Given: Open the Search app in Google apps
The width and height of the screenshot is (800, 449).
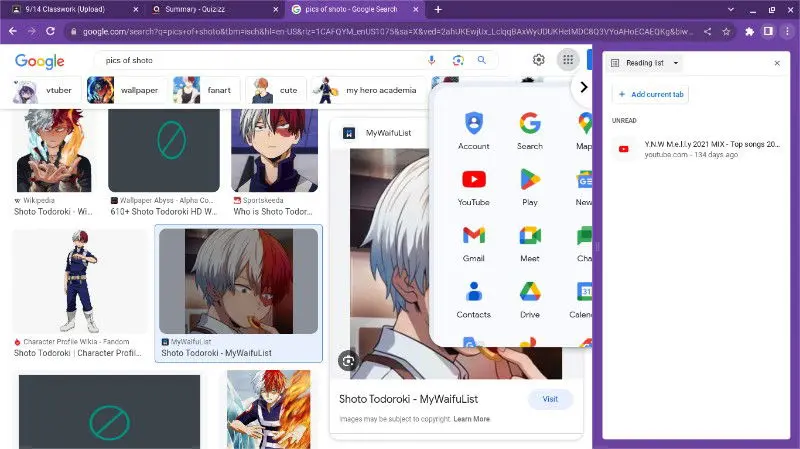Looking at the screenshot, I should tap(530, 131).
